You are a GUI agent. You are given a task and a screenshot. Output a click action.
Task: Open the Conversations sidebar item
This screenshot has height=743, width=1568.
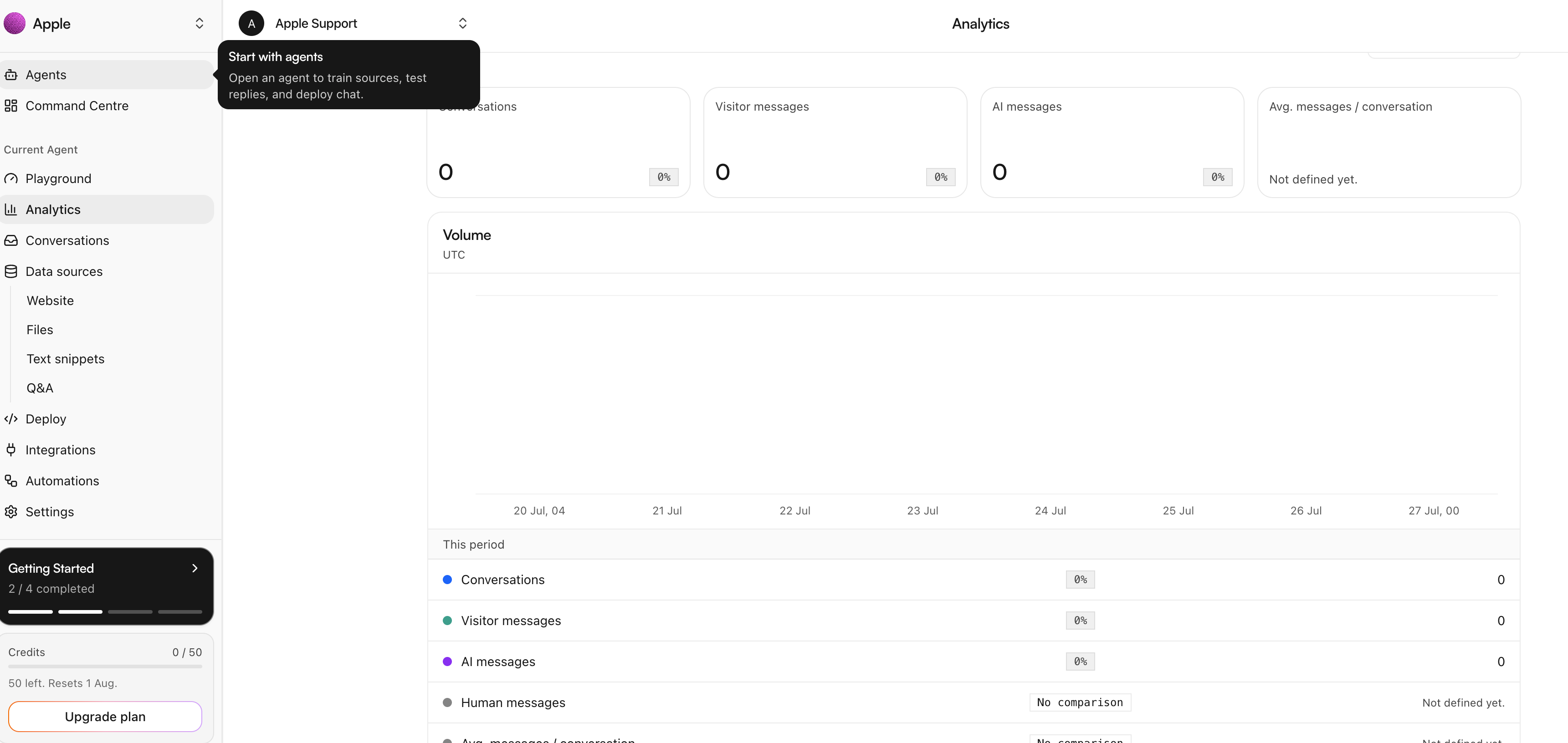107,240
